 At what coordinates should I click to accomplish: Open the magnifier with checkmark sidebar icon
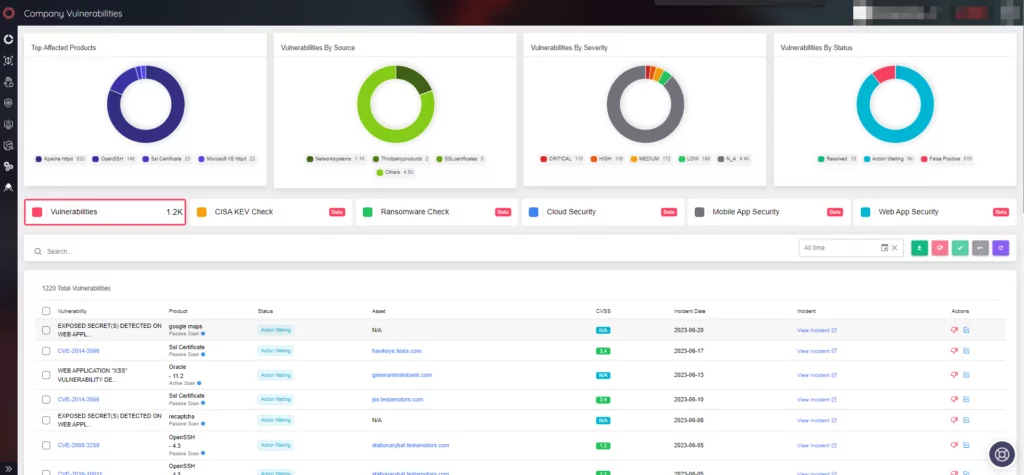pos(8,145)
